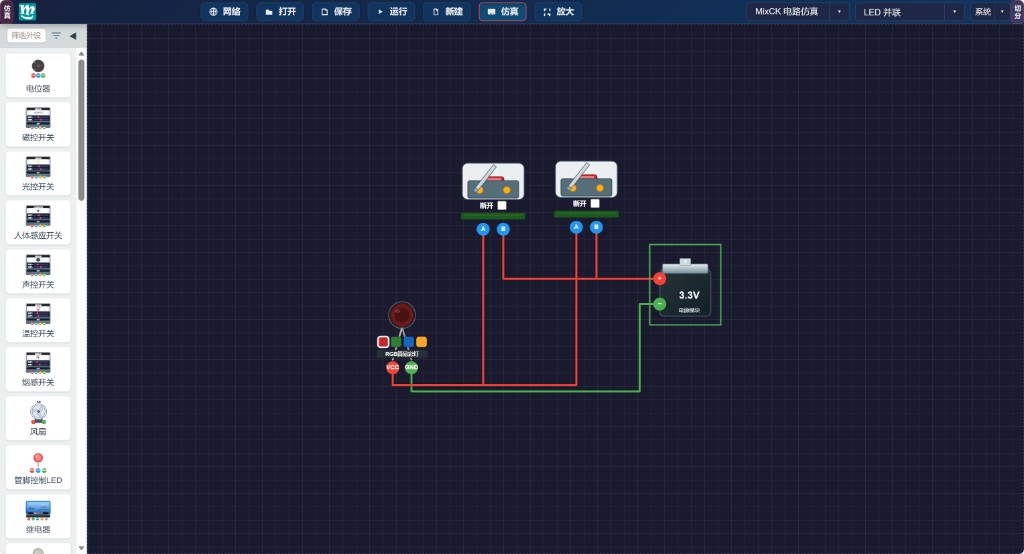This screenshot has width=1024, height=554.
Task: Click the 运行 run button
Action: (392, 12)
